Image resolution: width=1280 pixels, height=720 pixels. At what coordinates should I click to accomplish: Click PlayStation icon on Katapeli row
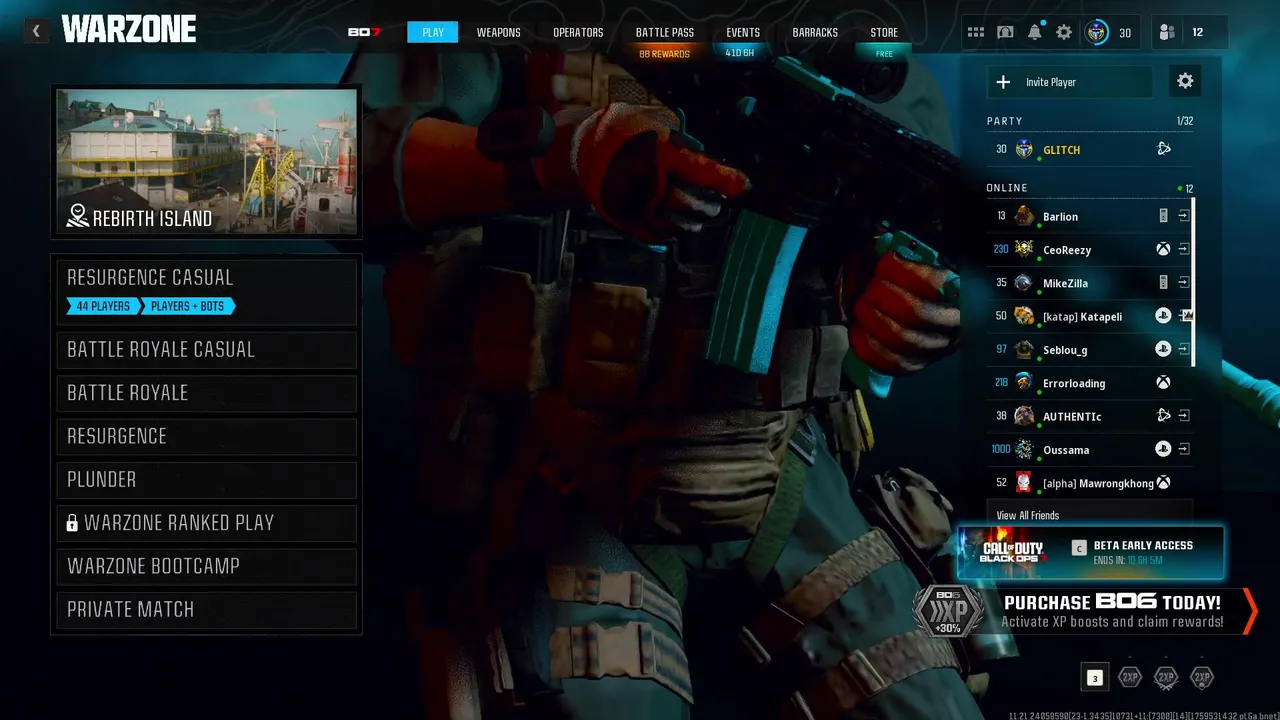[1164, 316]
